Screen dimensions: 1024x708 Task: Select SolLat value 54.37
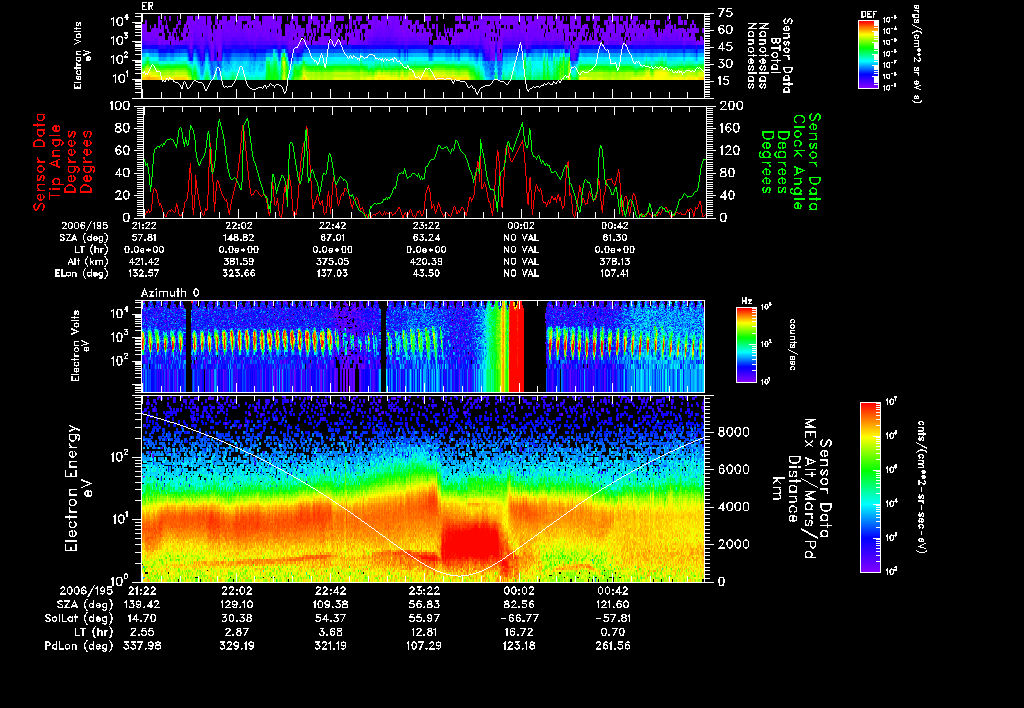click(x=331, y=618)
